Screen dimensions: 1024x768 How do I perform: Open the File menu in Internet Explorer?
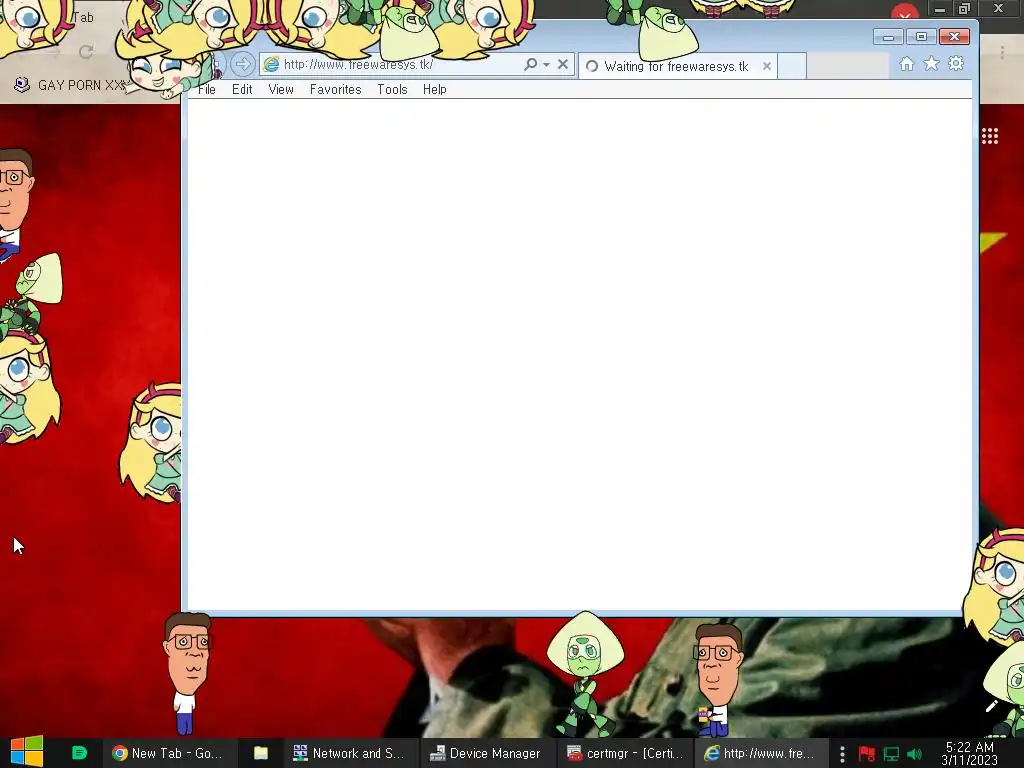206,89
